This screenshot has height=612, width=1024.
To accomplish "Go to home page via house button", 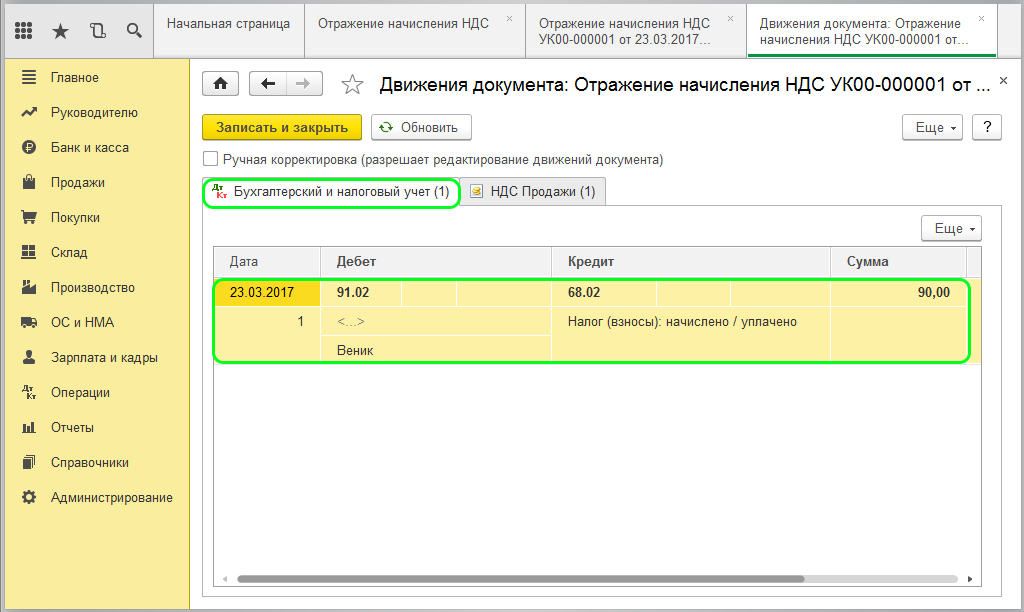I will [220, 84].
